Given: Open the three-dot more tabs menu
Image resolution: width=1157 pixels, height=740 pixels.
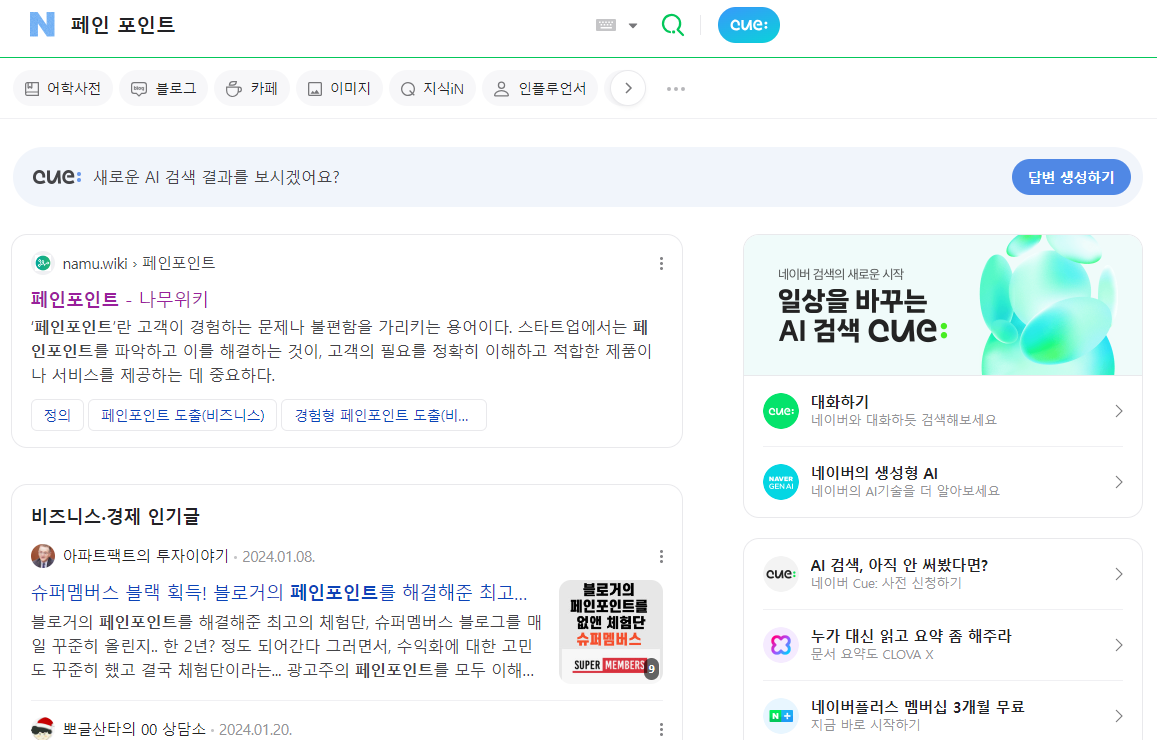Looking at the screenshot, I should (676, 89).
